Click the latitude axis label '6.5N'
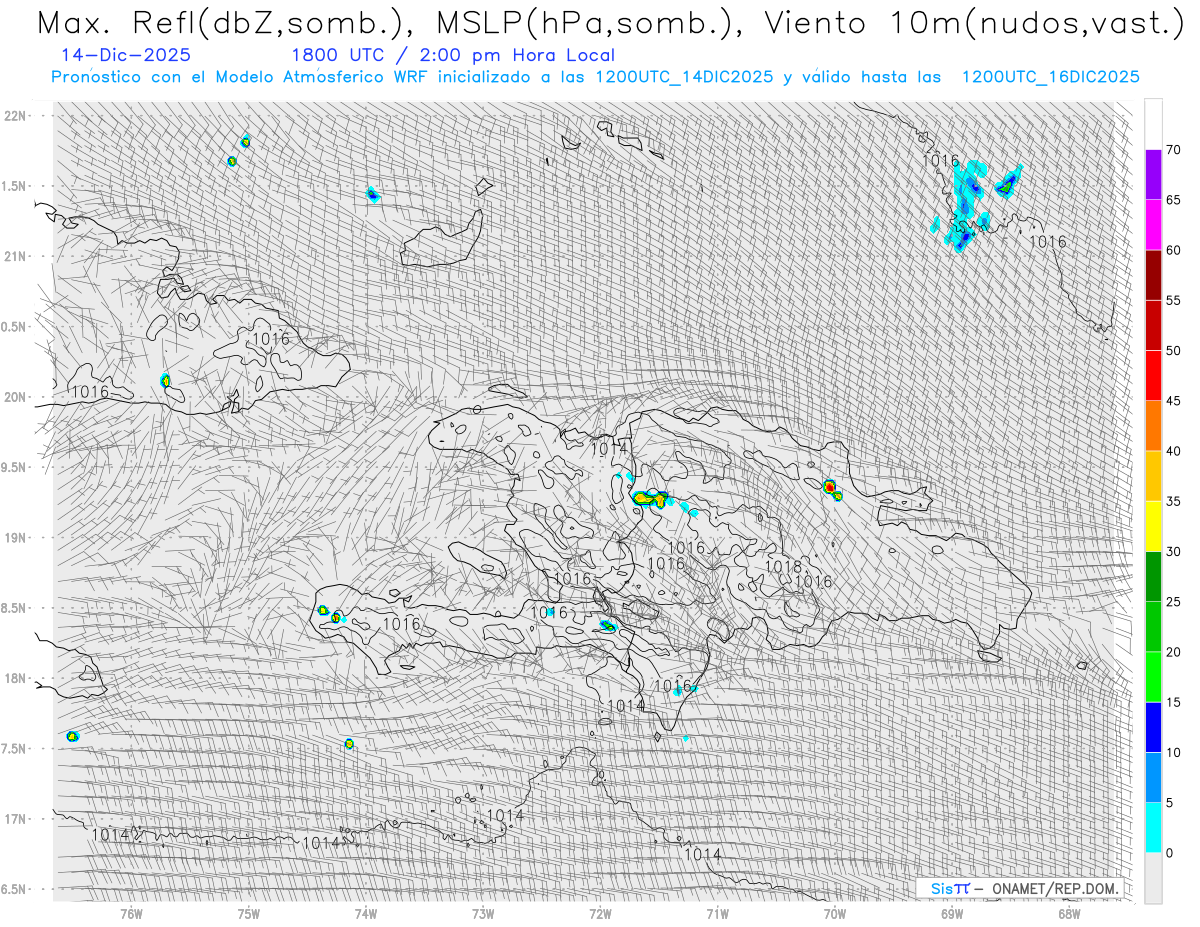The height and width of the screenshot is (927, 1200). coord(14,889)
